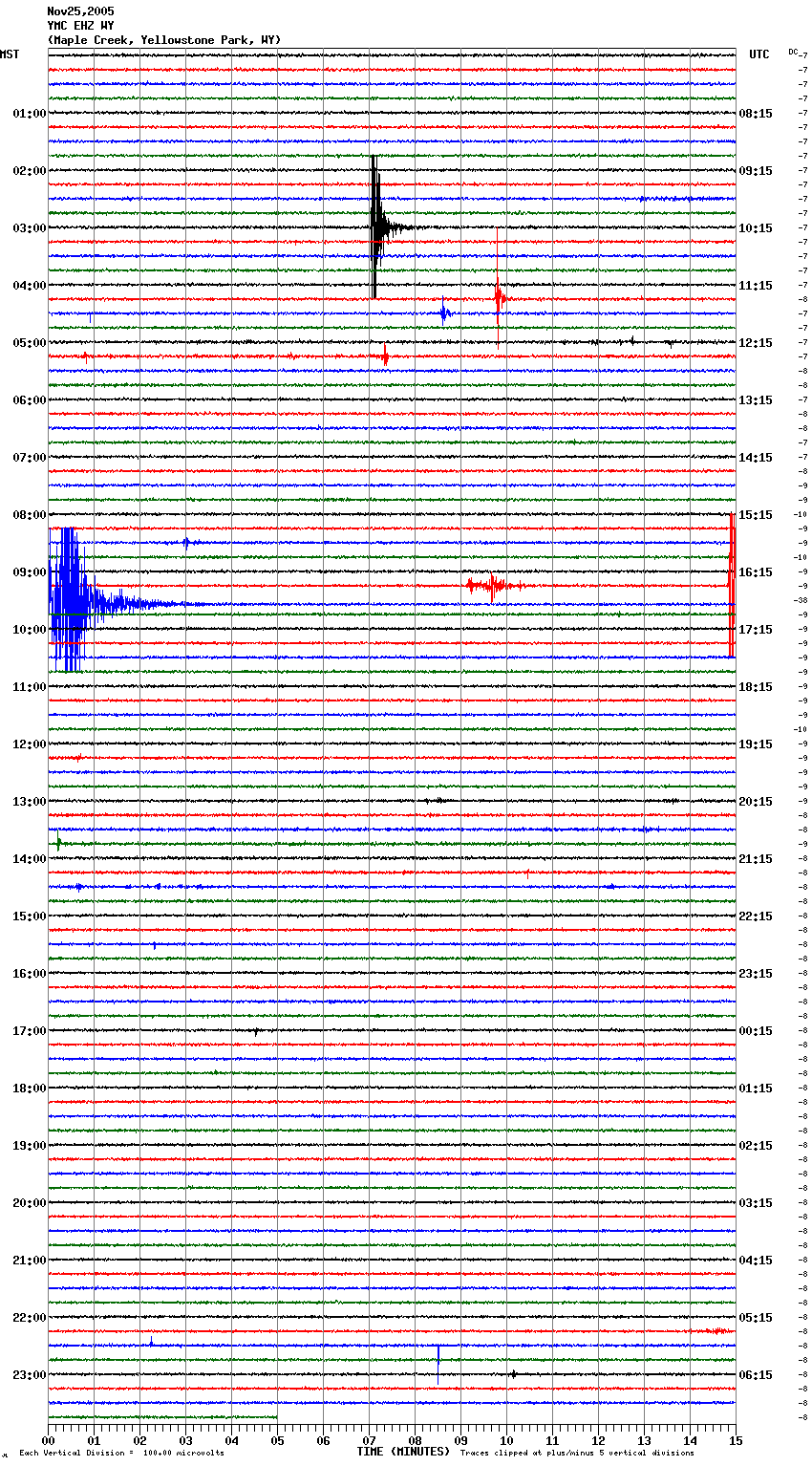Select the 11:00 MST row label

pos(30,687)
